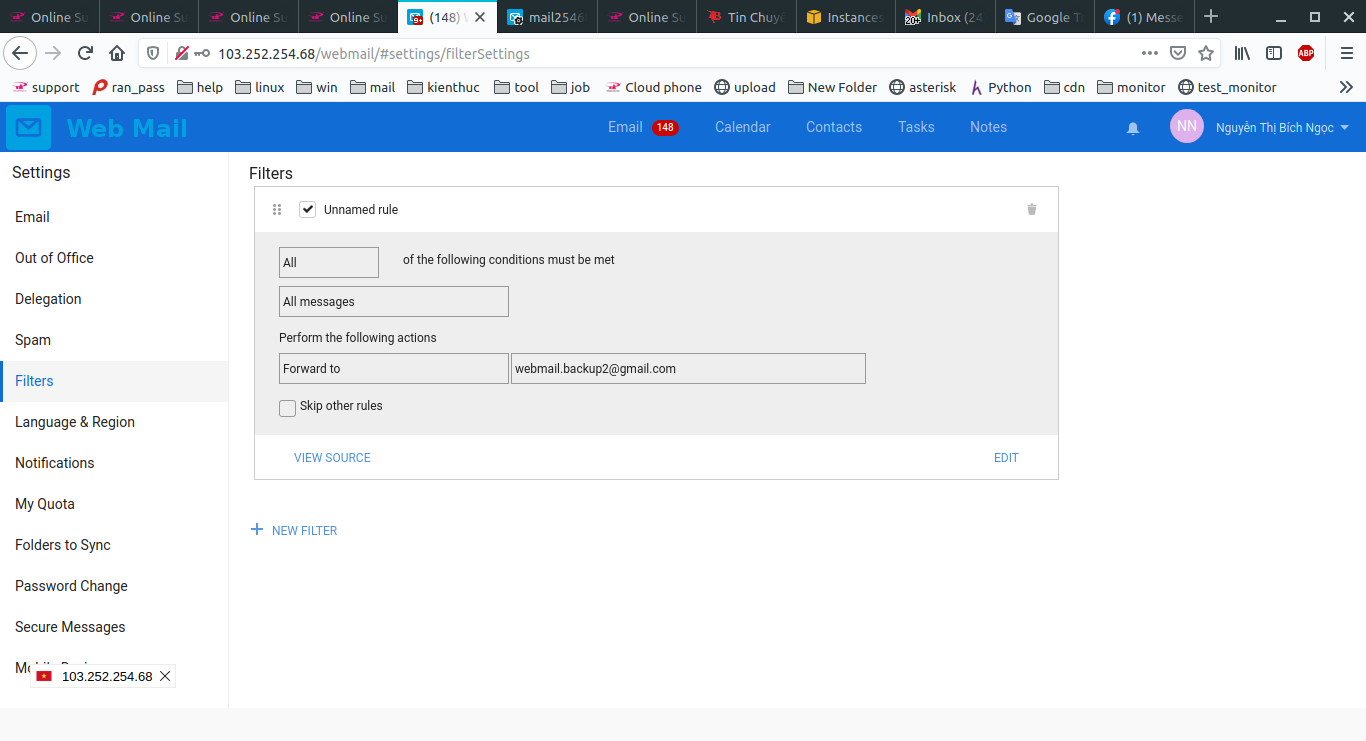Go to Email in top navigation
1366x741 pixels.
point(625,127)
